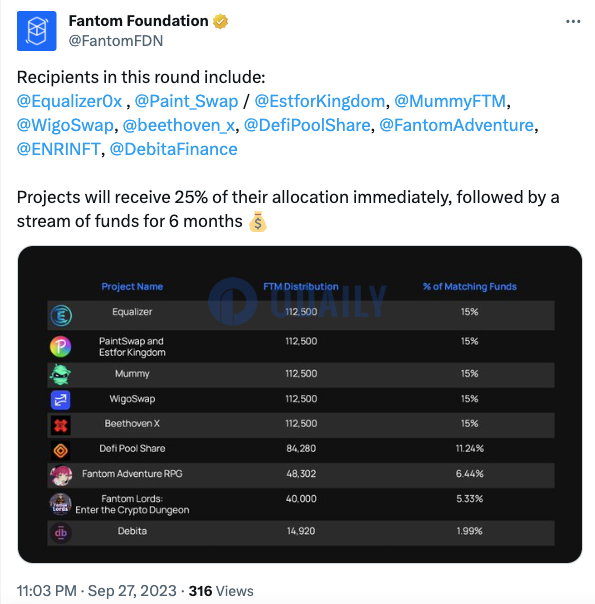Click the Equalizer logo in table
This screenshot has height=604, width=595.
click(61, 315)
